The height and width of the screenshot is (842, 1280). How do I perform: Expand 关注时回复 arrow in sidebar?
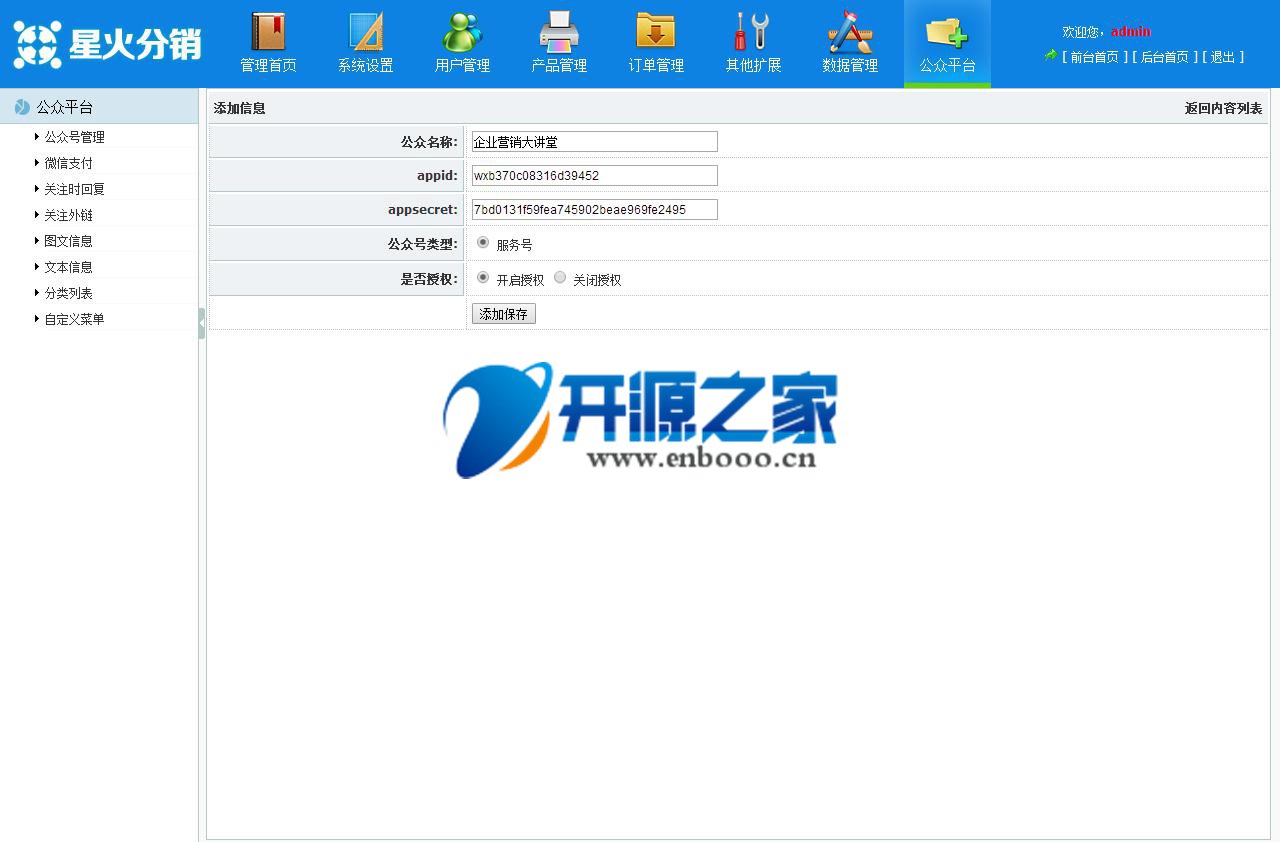(37, 188)
